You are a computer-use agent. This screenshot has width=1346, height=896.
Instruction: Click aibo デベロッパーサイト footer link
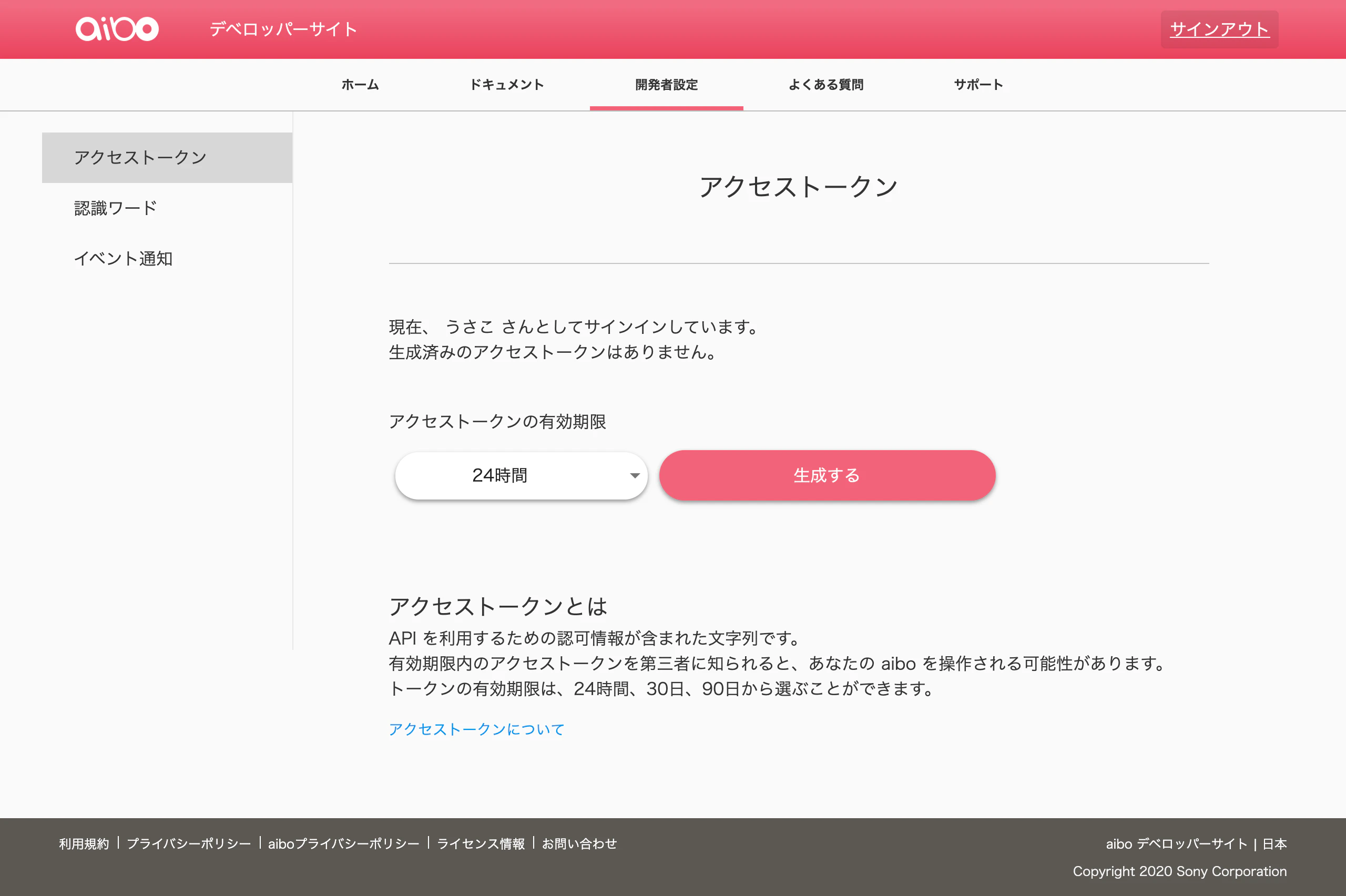tap(1176, 843)
